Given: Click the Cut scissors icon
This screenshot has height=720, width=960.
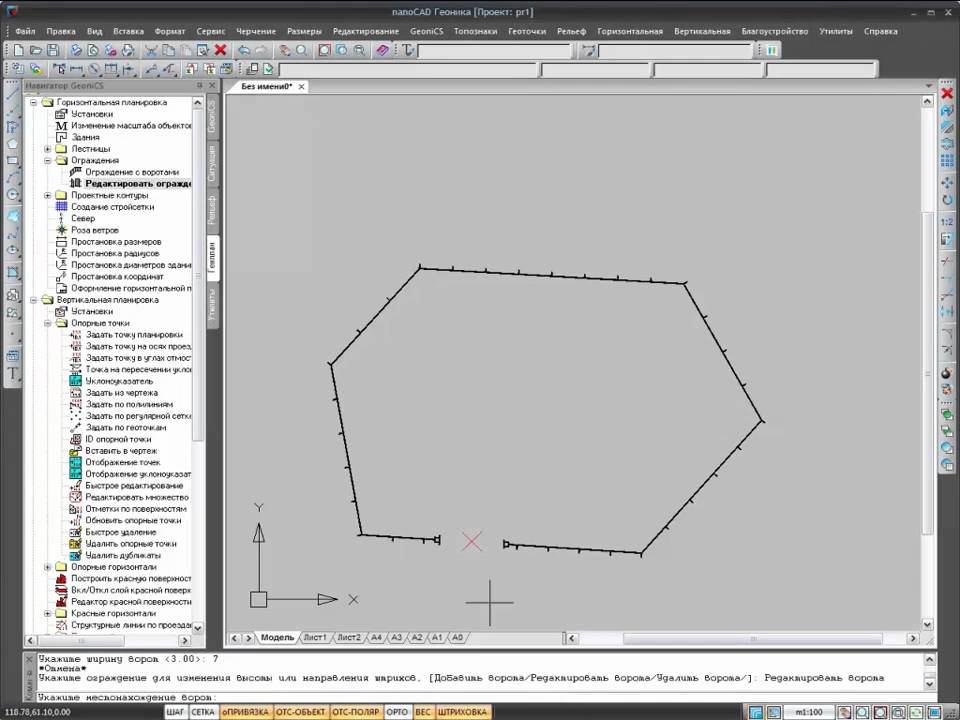Looking at the screenshot, I should click(151, 50).
